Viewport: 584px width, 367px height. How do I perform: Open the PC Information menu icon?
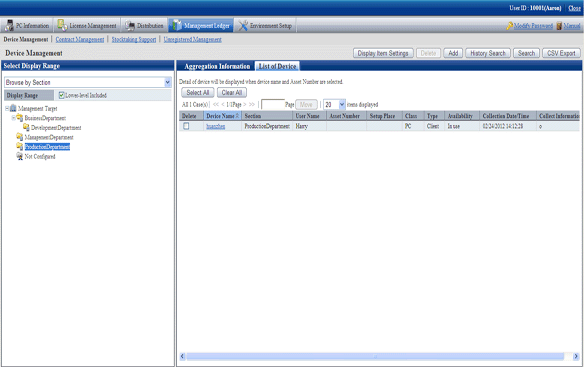tap(9, 25)
